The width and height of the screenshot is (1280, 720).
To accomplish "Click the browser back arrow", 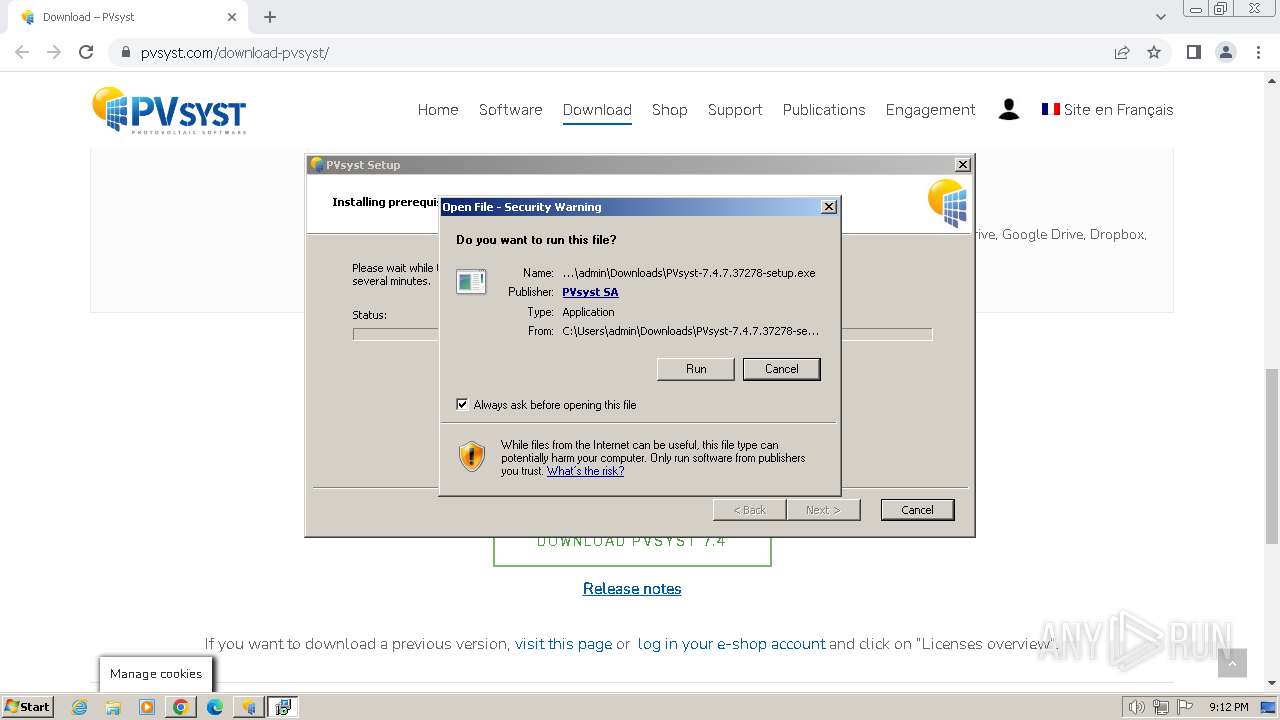I will [x=22, y=52].
